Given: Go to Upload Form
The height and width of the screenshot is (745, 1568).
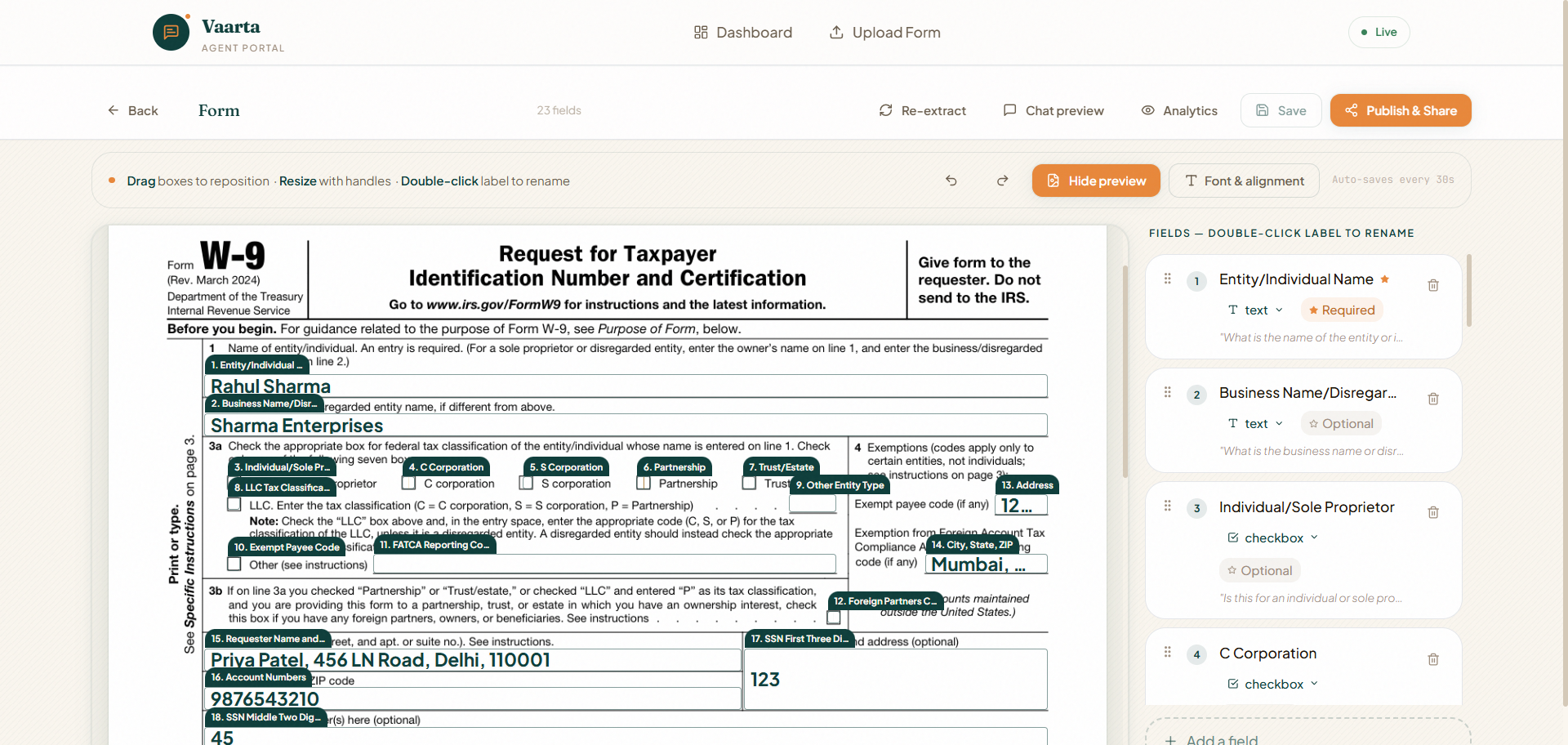Looking at the screenshot, I should click(x=885, y=33).
